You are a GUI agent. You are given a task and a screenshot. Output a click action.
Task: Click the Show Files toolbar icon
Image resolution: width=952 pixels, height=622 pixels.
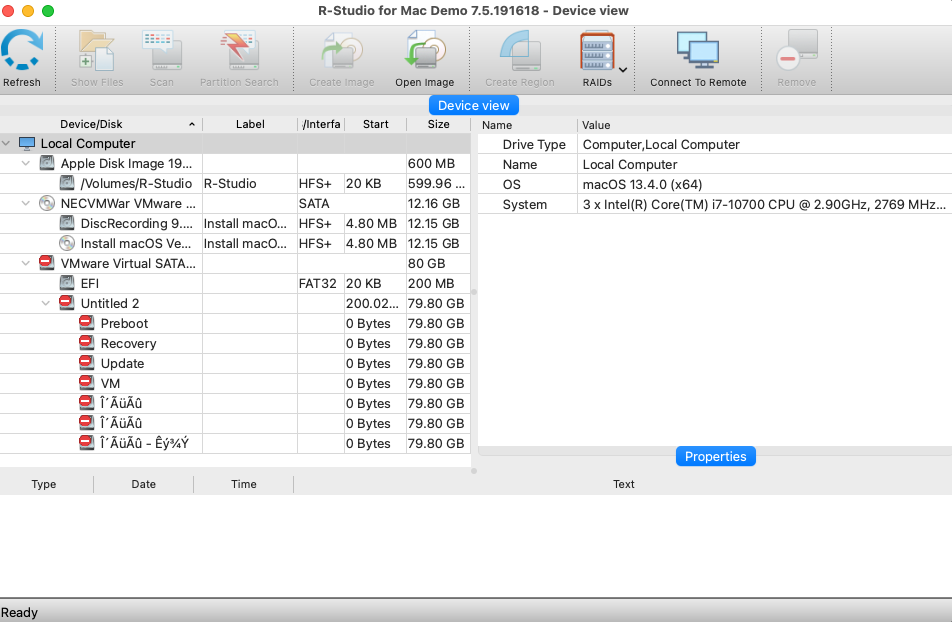[x=97, y=50]
